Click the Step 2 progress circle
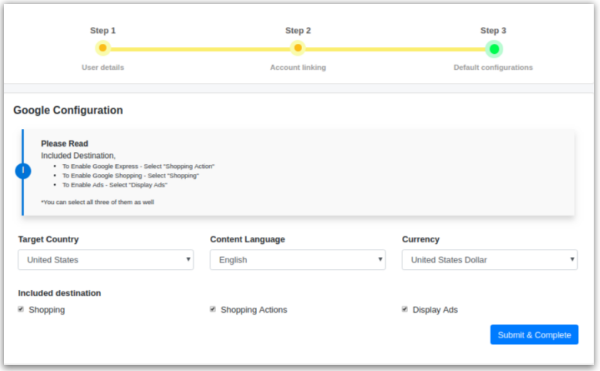The width and height of the screenshot is (600, 371). (x=298, y=48)
